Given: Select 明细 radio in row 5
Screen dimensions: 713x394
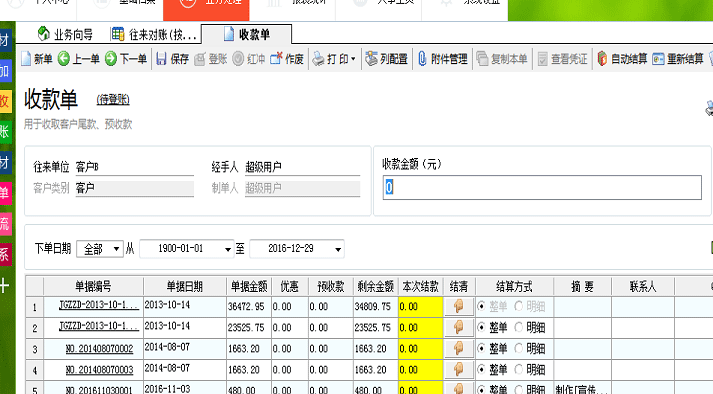Looking at the screenshot, I should (518, 389).
